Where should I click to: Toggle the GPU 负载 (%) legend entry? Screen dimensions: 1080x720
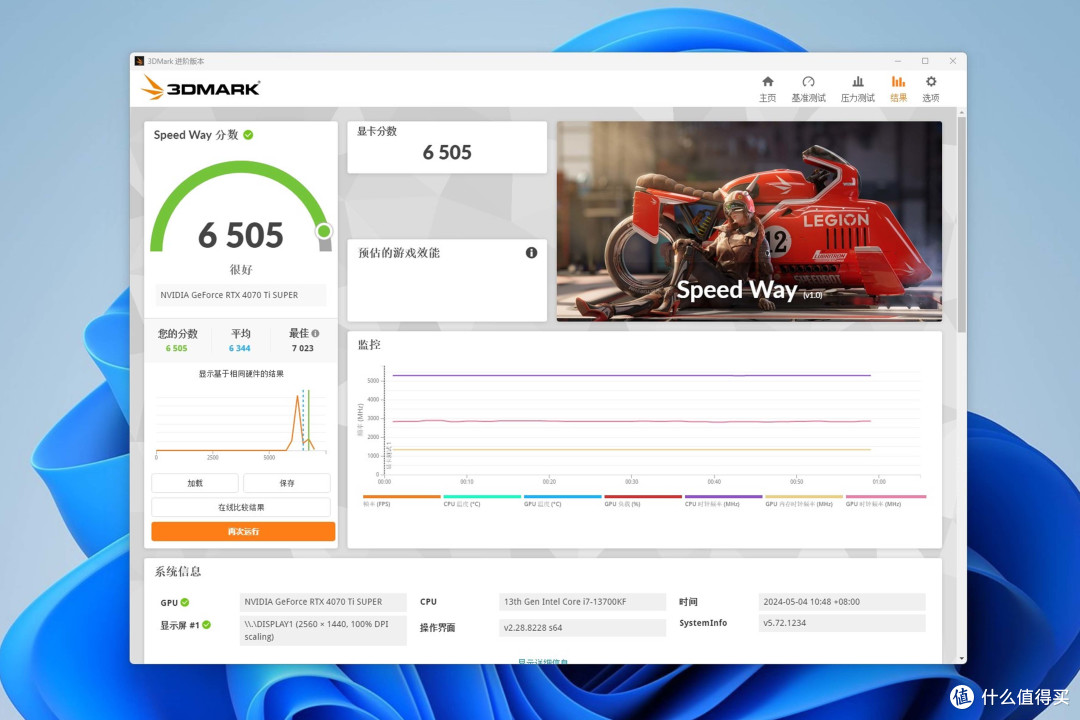pos(643,500)
